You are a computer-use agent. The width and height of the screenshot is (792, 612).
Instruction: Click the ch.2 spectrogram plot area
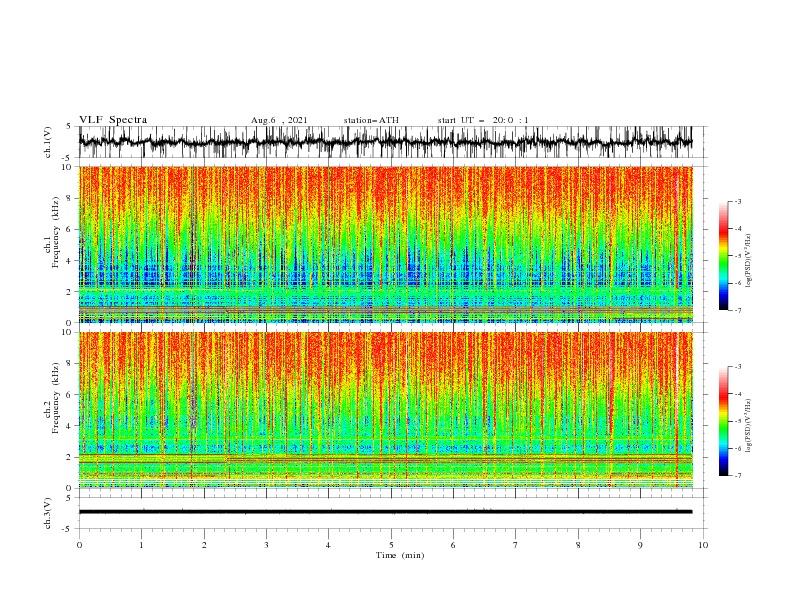pyautogui.click(x=385, y=410)
